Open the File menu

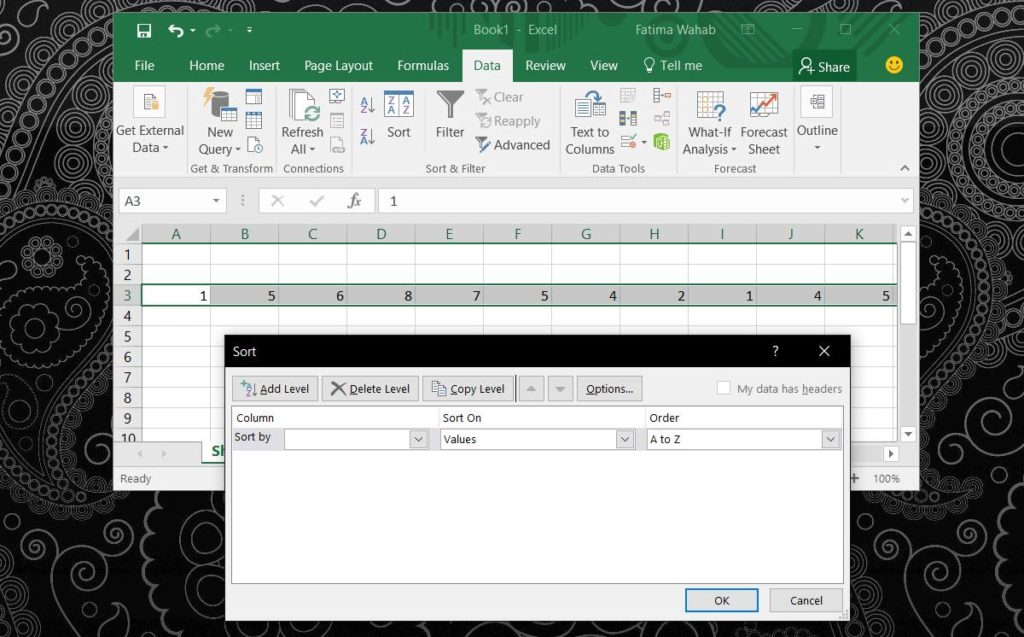tap(143, 65)
